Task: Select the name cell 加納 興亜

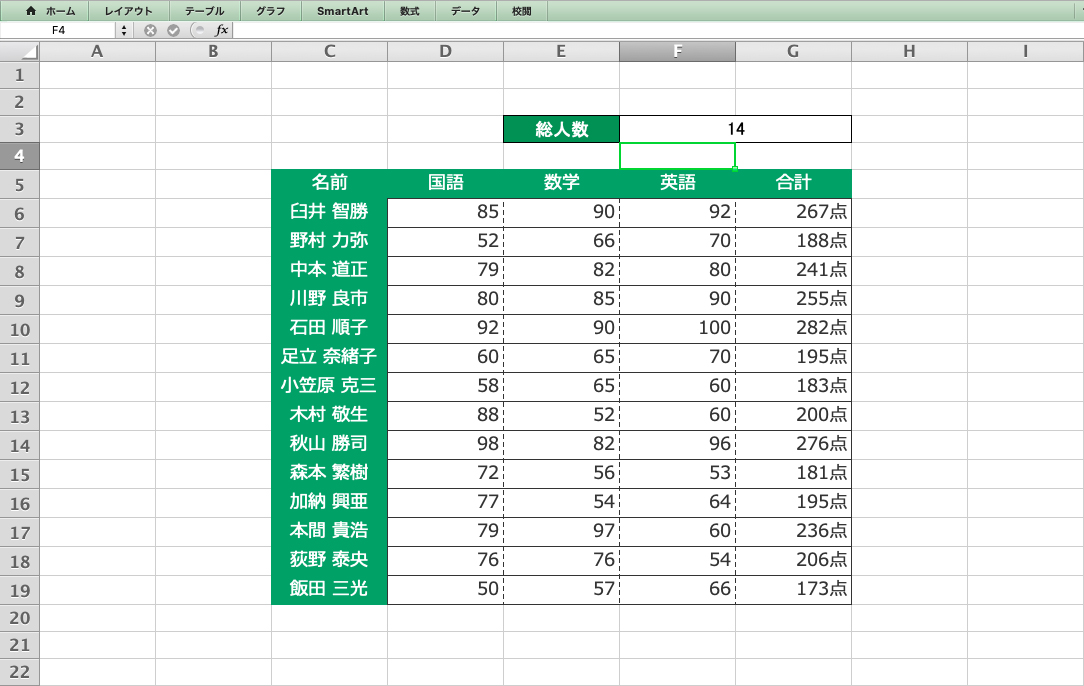Action: click(330, 503)
